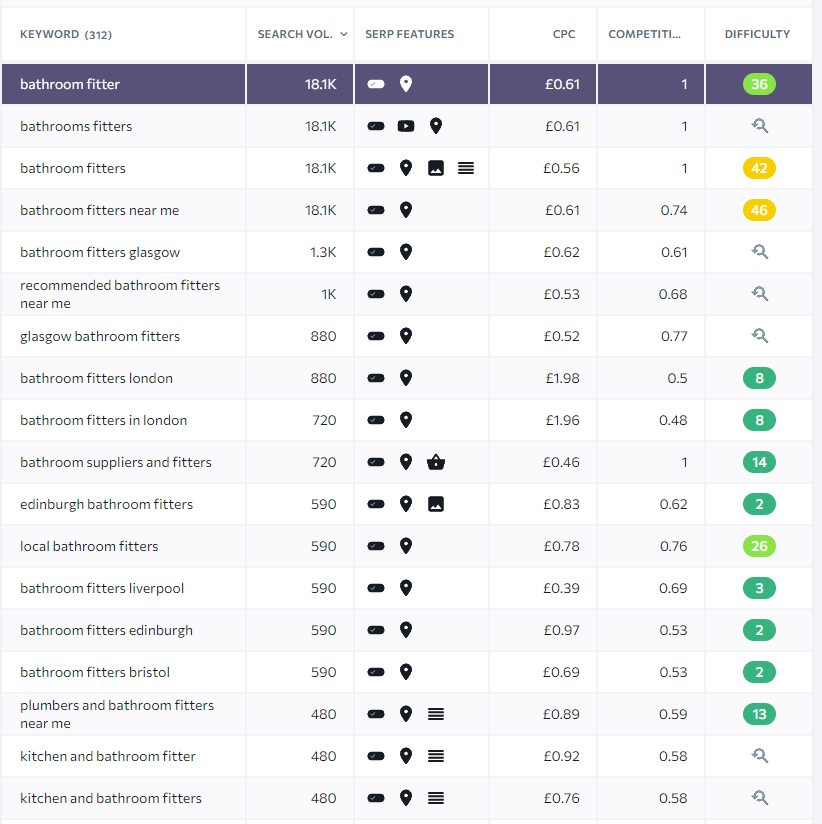Open keyword bathroom fitters near me
The height and width of the screenshot is (824, 822).
pyautogui.click(x=100, y=210)
